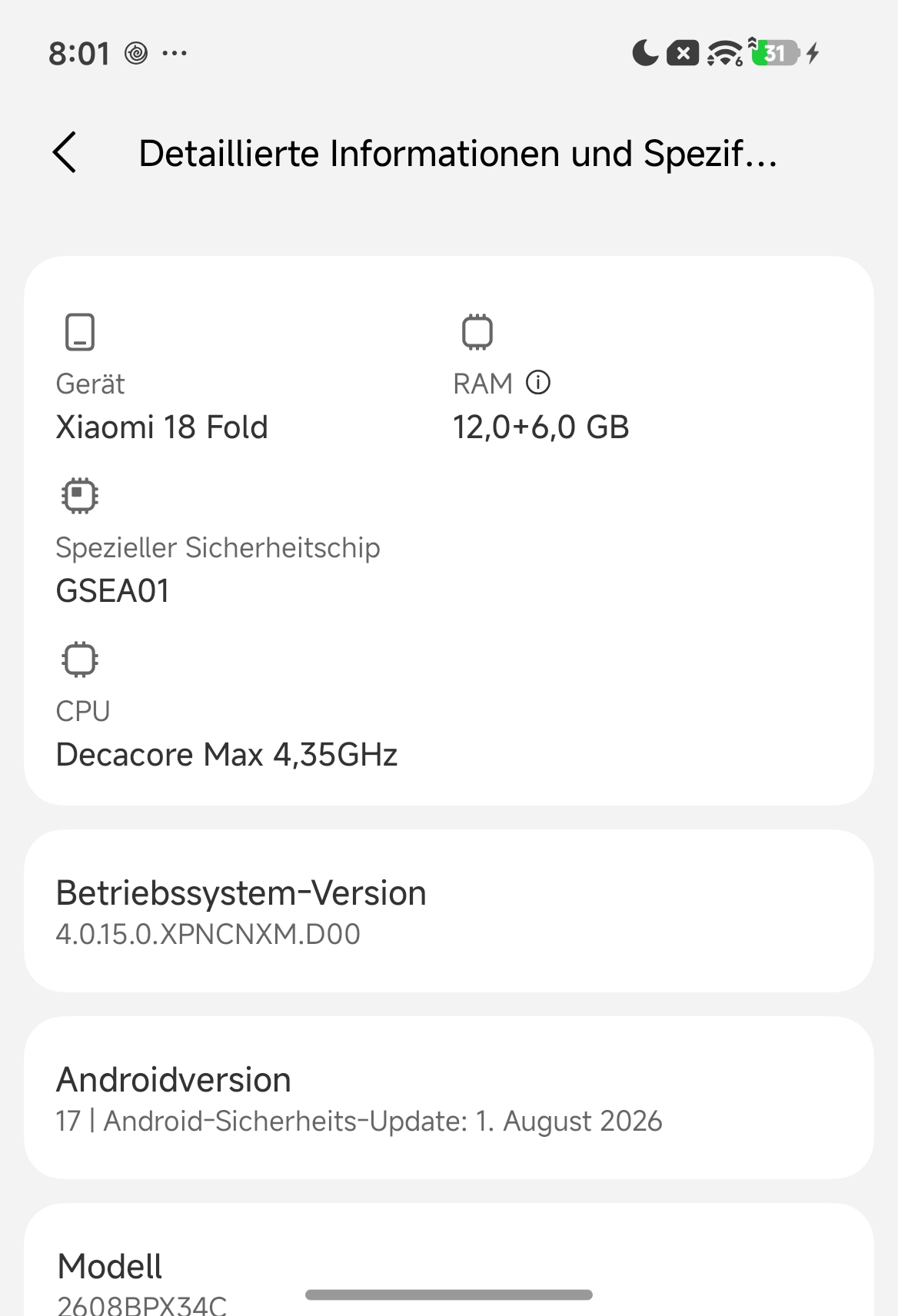Tap the device phone icon above Gerät
This screenshot has width=898, height=1316.
(80, 332)
